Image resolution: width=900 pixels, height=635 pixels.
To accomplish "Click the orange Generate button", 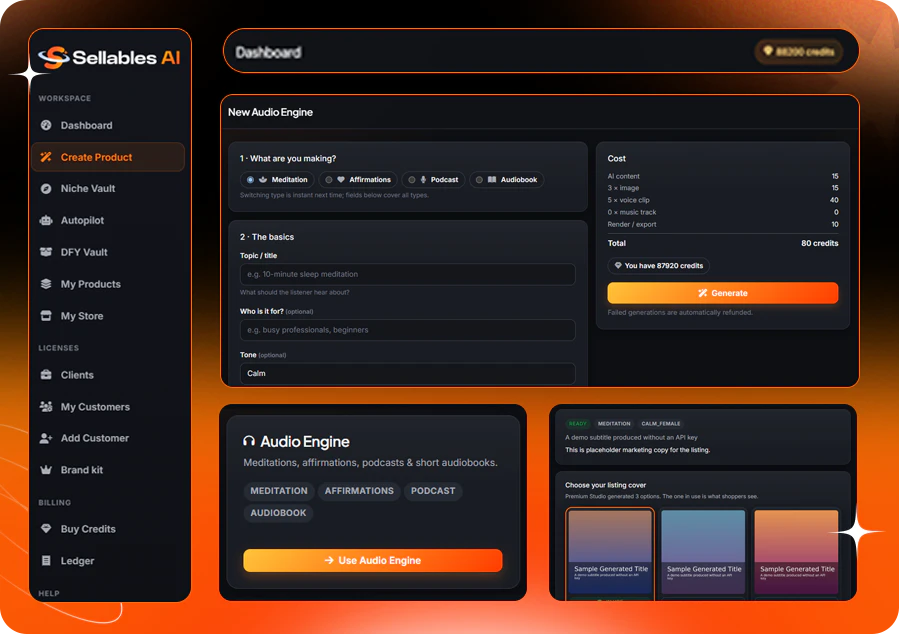I will pos(723,293).
